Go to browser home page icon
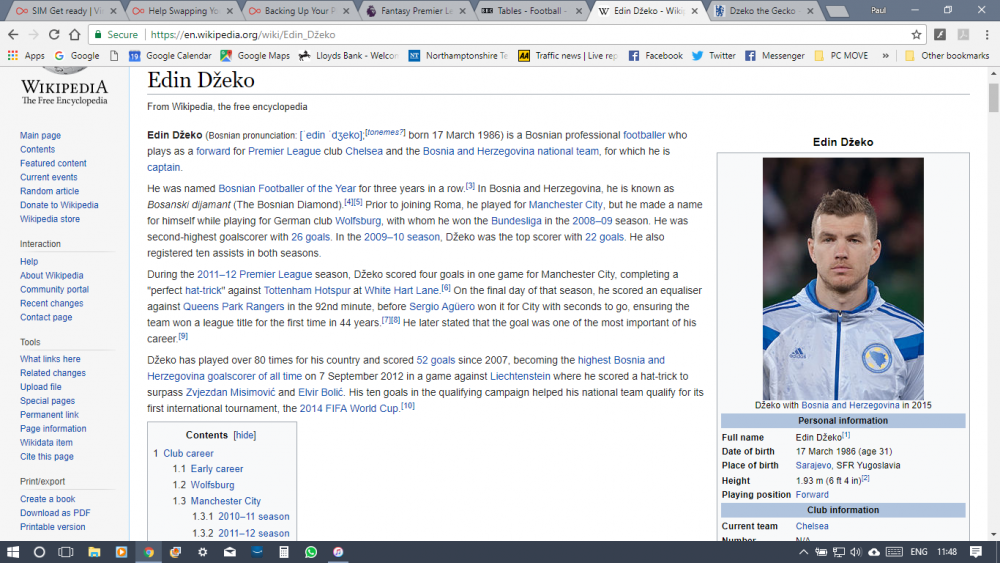Screen dimensions: 1000x563 pos(75,34)
